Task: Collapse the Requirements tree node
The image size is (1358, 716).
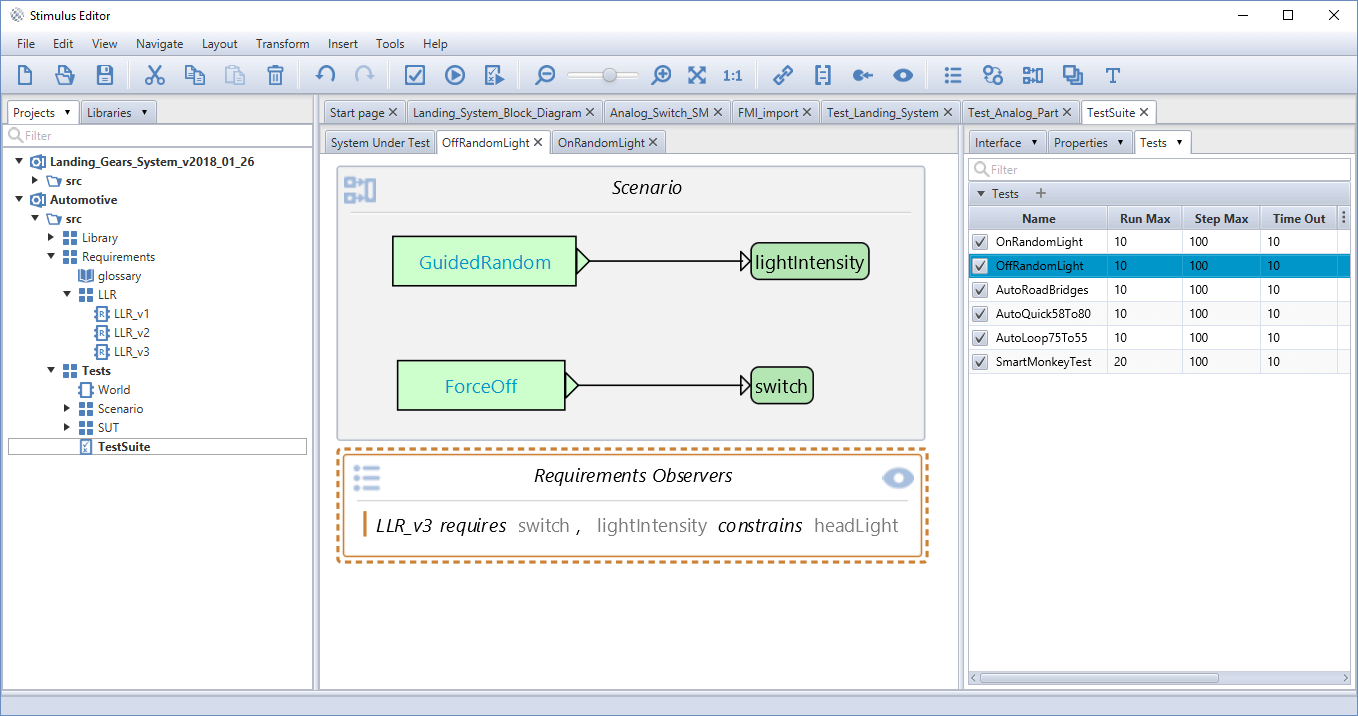Action: [52, 257]
